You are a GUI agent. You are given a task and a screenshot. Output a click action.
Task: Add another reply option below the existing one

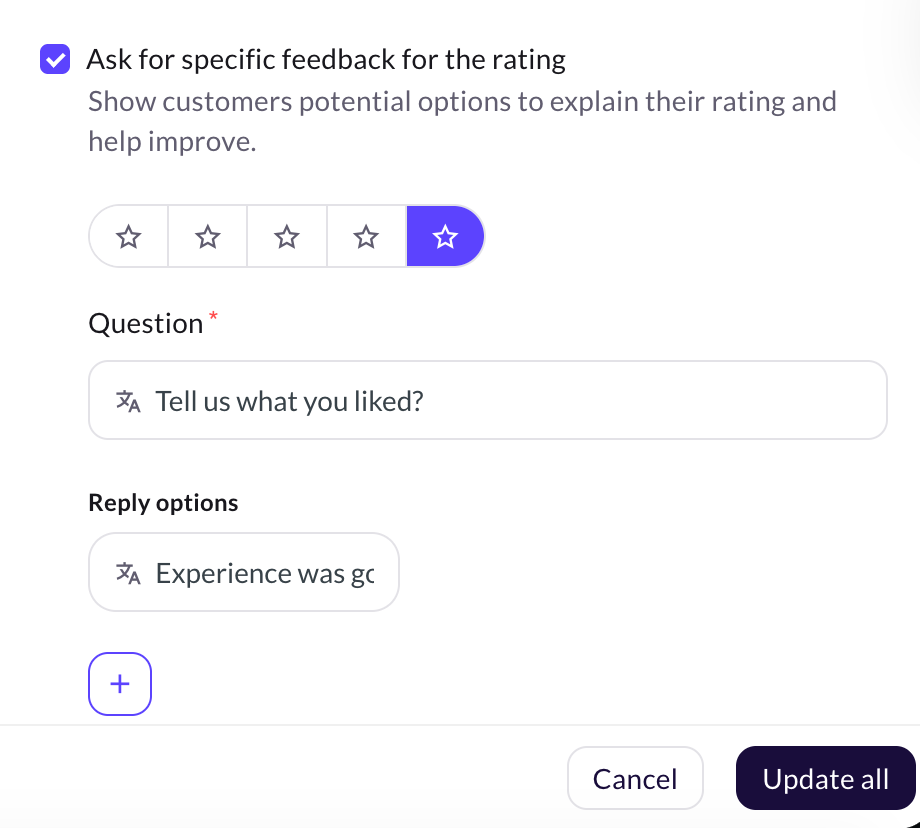click(119, 683)
